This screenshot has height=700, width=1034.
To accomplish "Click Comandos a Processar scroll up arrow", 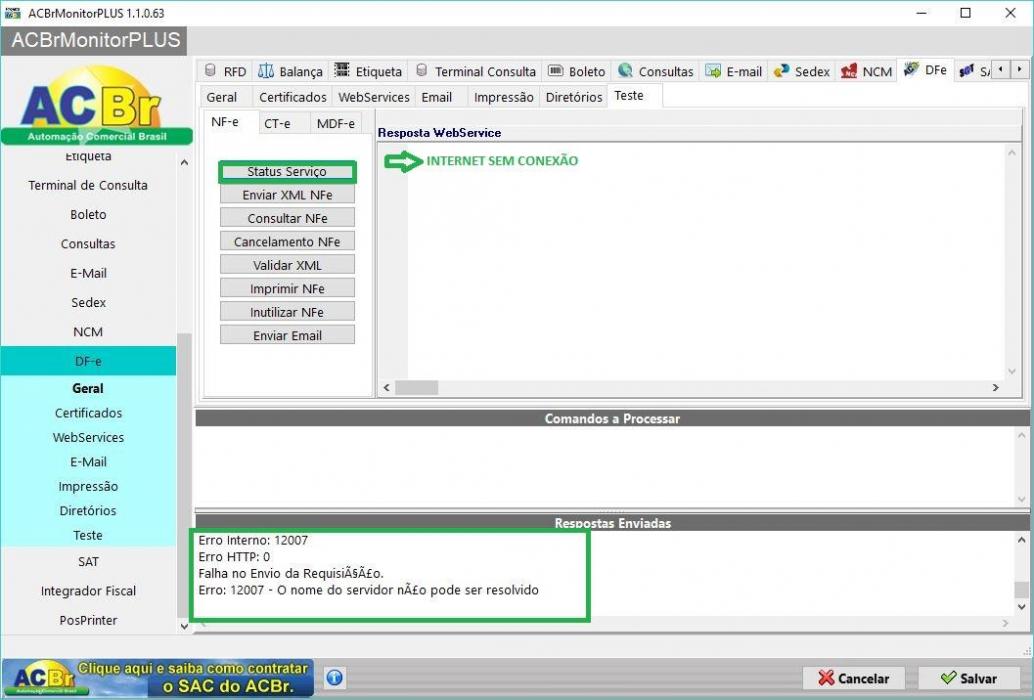I will [1021, 436].
